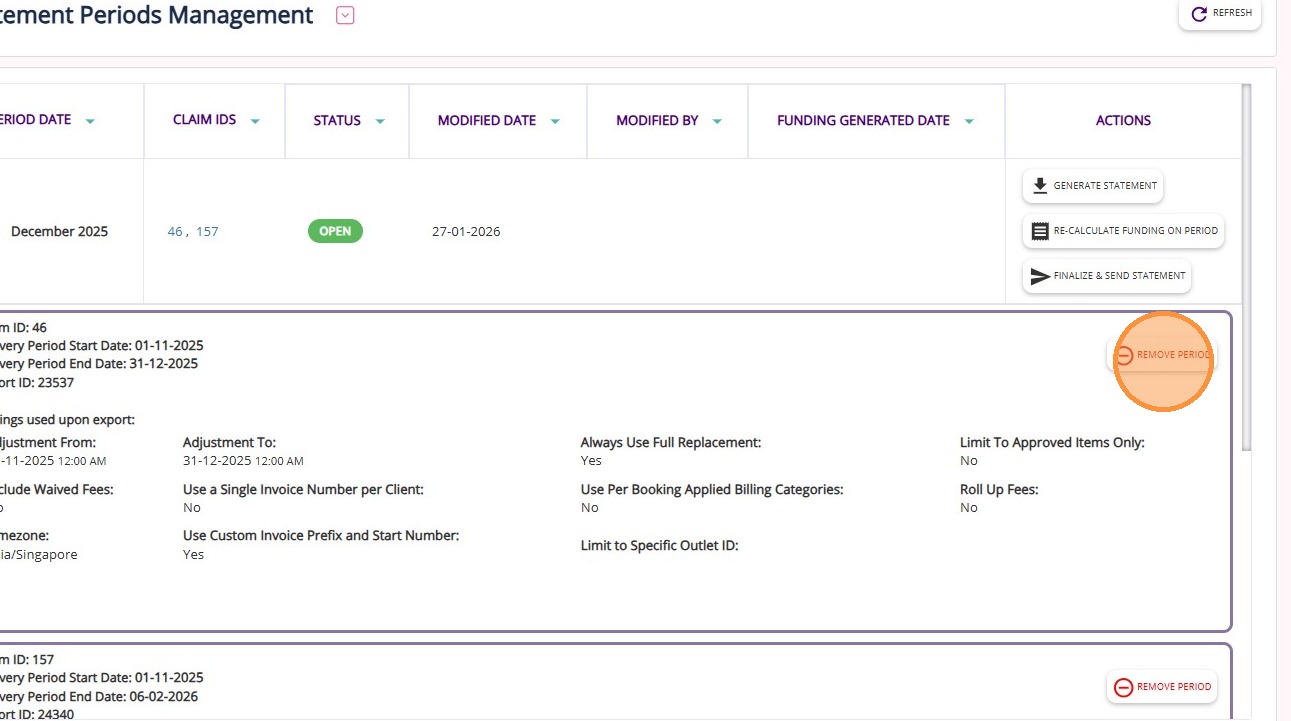Click "Use a Single Invoice Number per Client:"

coord(303,490)
